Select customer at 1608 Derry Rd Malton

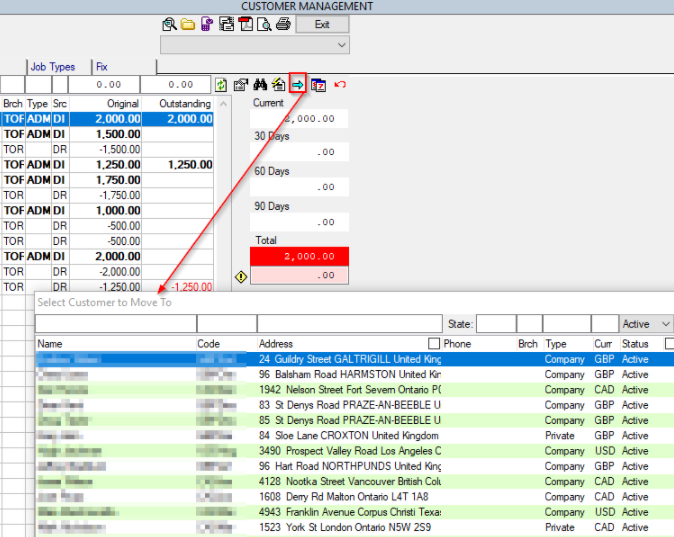pyautogui.click(x=355, y=497)
